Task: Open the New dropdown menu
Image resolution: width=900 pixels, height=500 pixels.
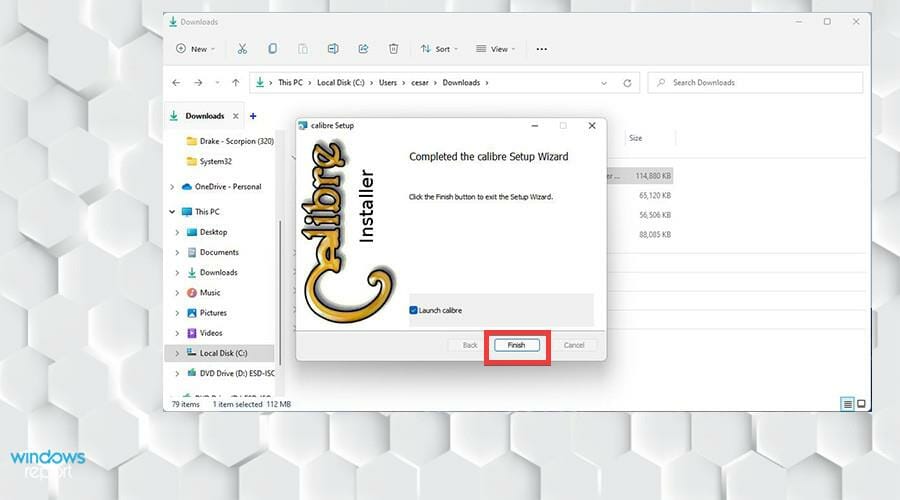Action: coord(195,49)
